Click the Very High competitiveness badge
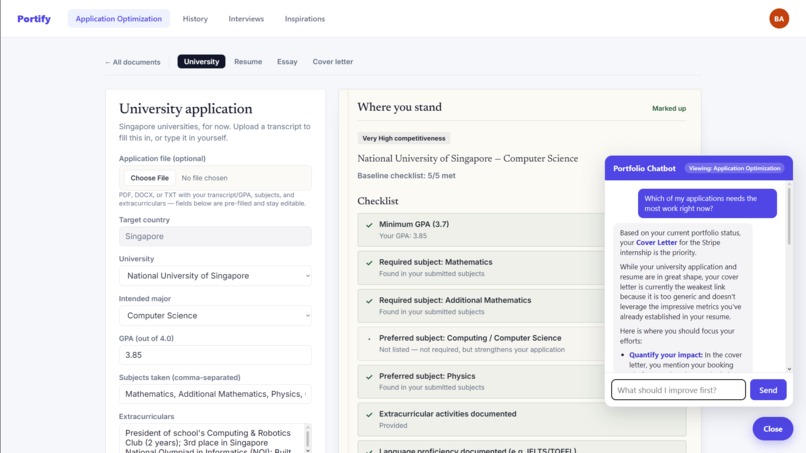The width and height of the screenshot is (806, 453). 404,138
